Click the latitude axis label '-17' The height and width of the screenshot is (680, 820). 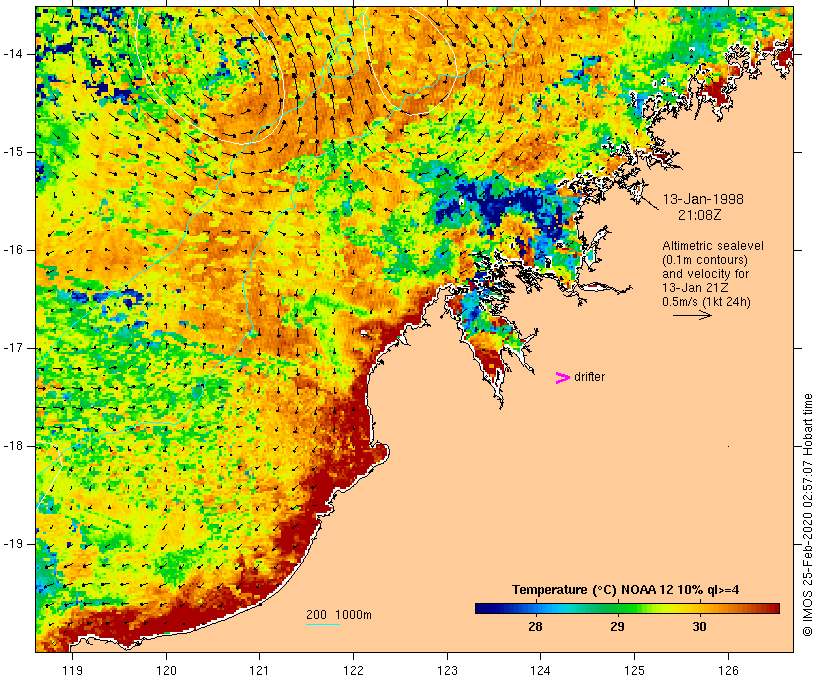click(x=13, y=348)
